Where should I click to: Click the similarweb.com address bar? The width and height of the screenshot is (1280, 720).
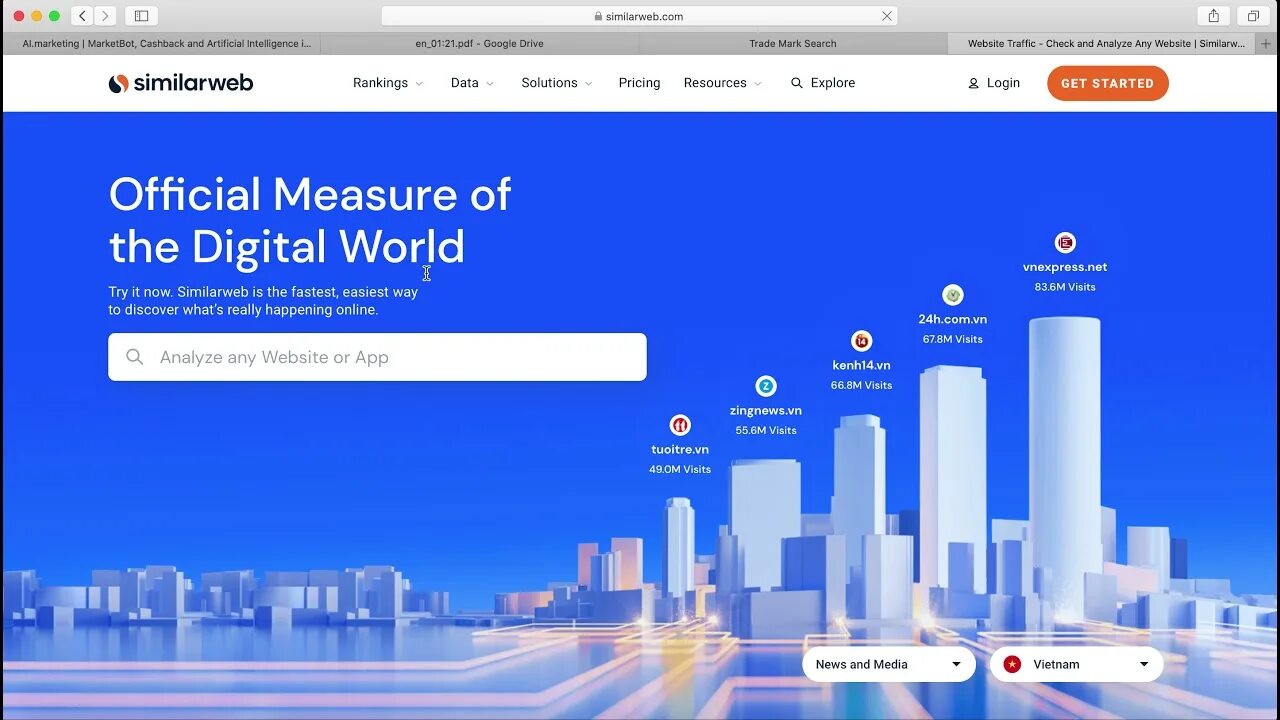pos(639,16)
